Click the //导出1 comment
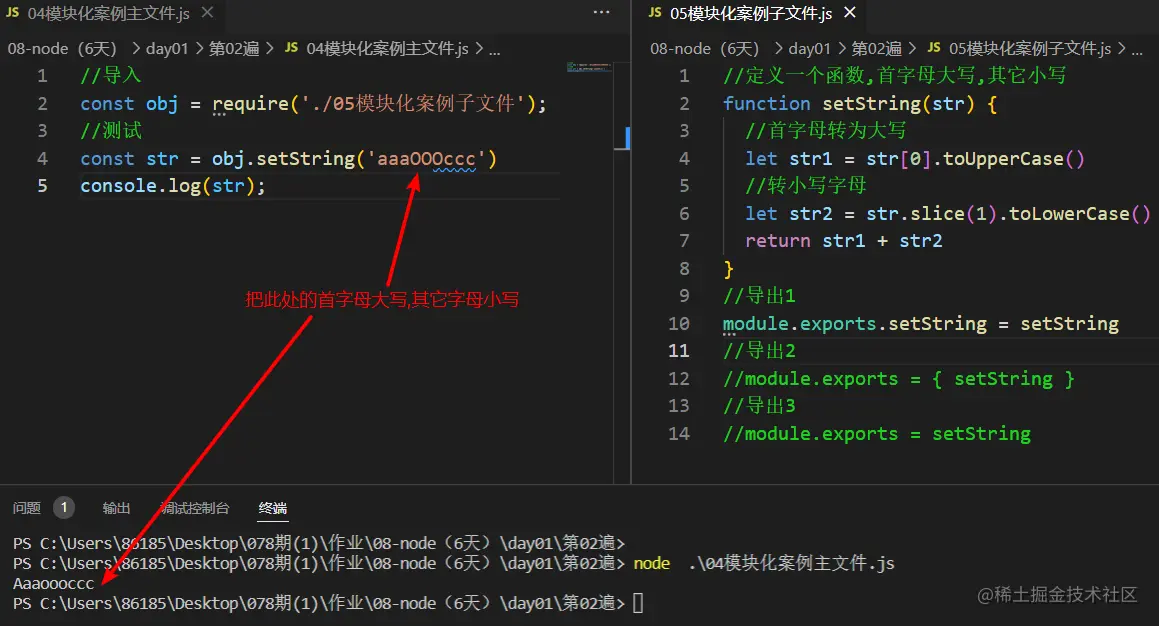This screenshot has height=626, width=1159. [x=759, y=296]
